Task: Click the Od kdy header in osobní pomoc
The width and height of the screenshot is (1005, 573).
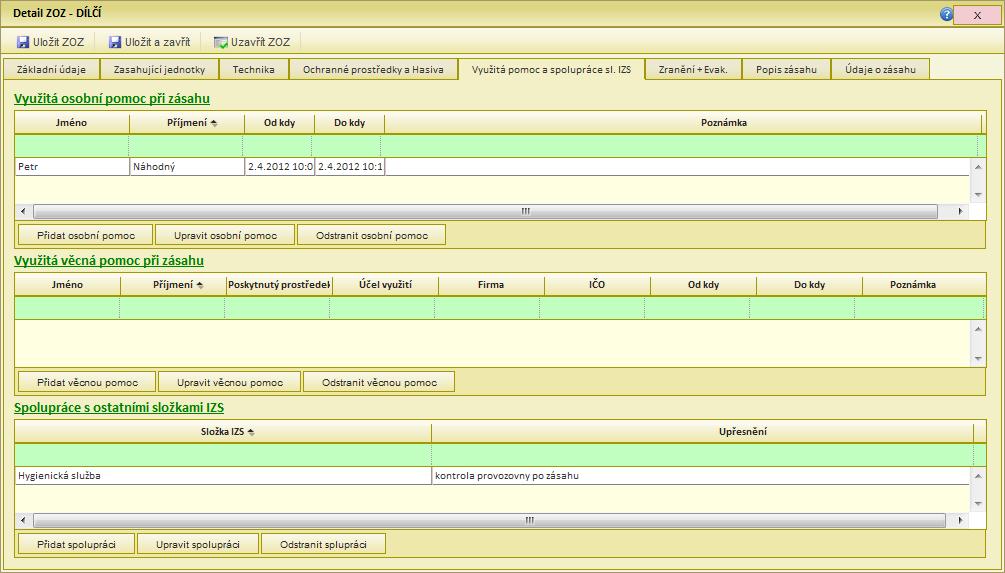Action: pyautogui.click(x=279, y=122)
